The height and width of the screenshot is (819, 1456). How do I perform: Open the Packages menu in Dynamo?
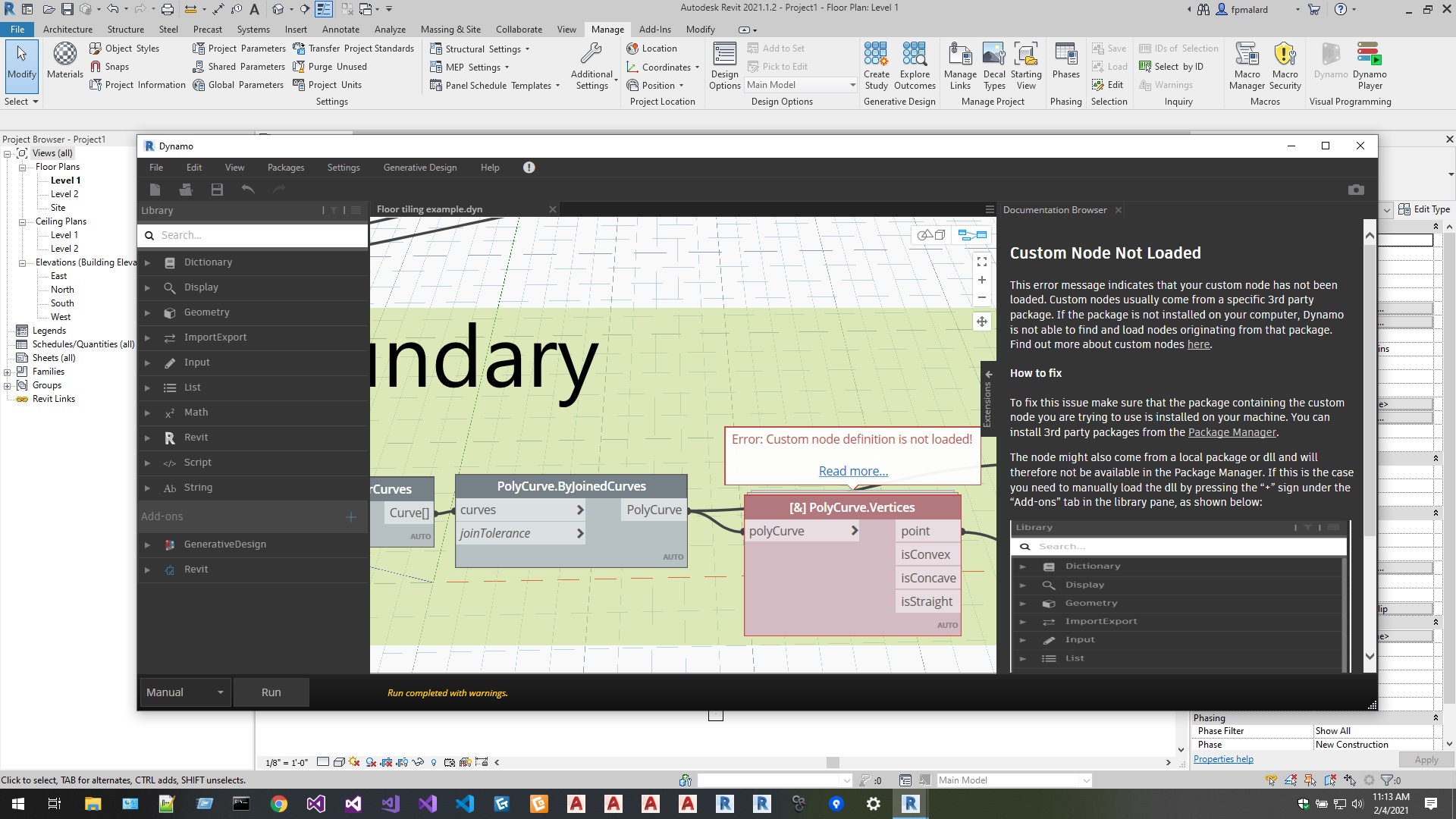[285, 167]
